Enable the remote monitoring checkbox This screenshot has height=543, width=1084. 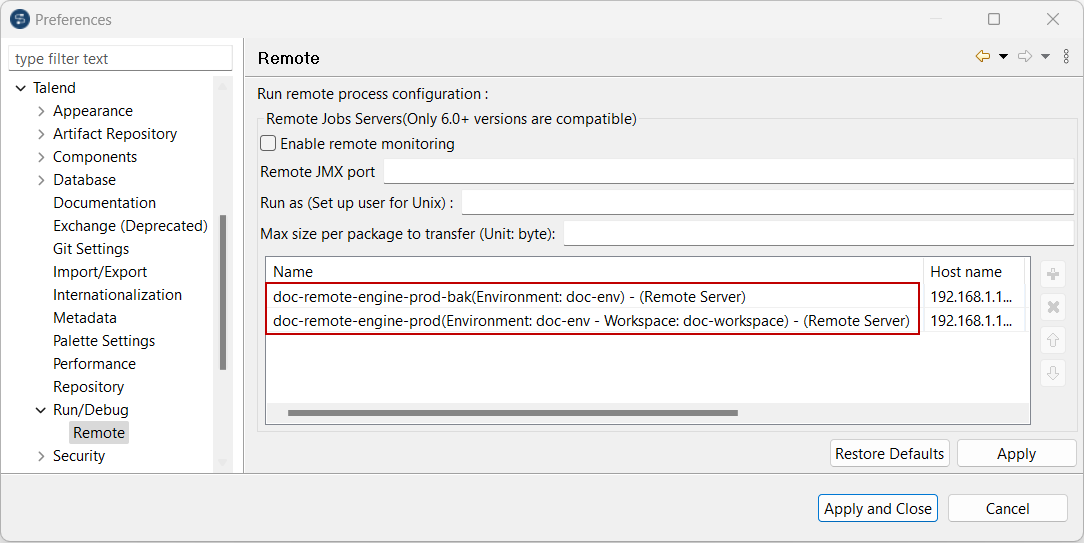268,144
